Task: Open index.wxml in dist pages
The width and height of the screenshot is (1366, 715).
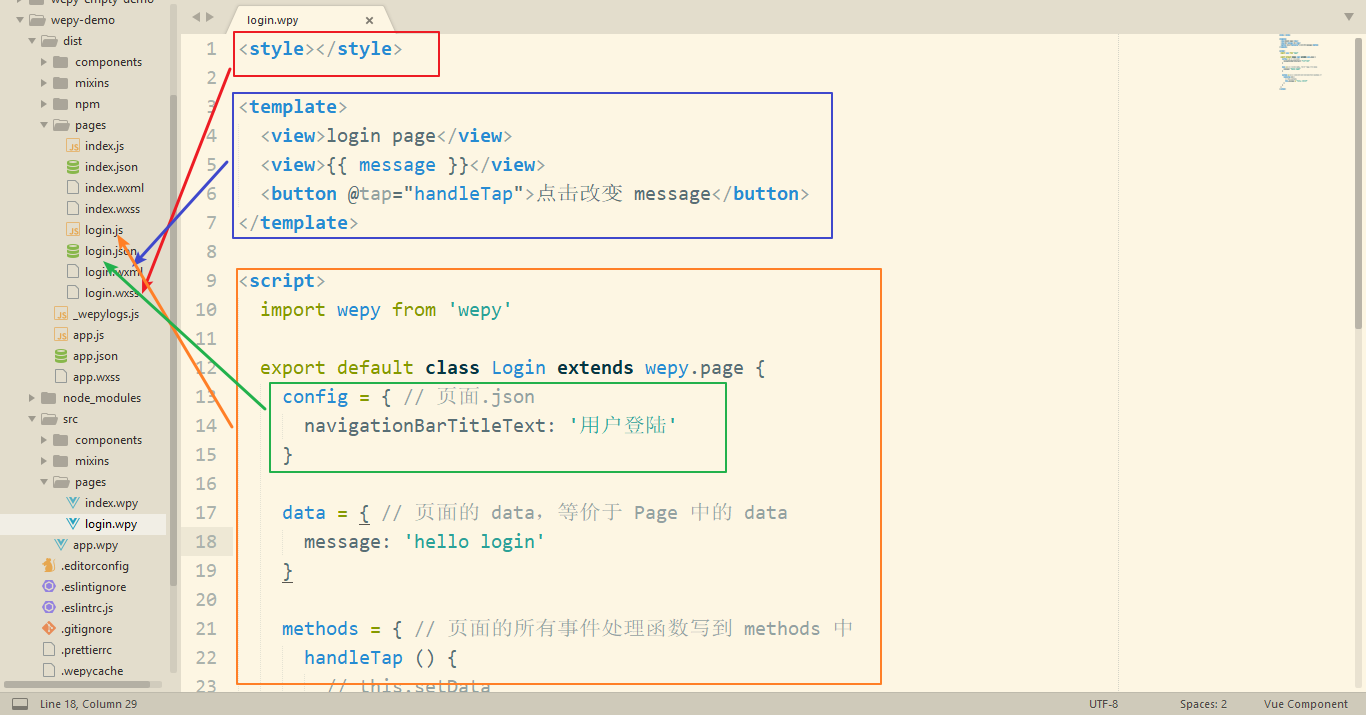Action: pos(113,188)
